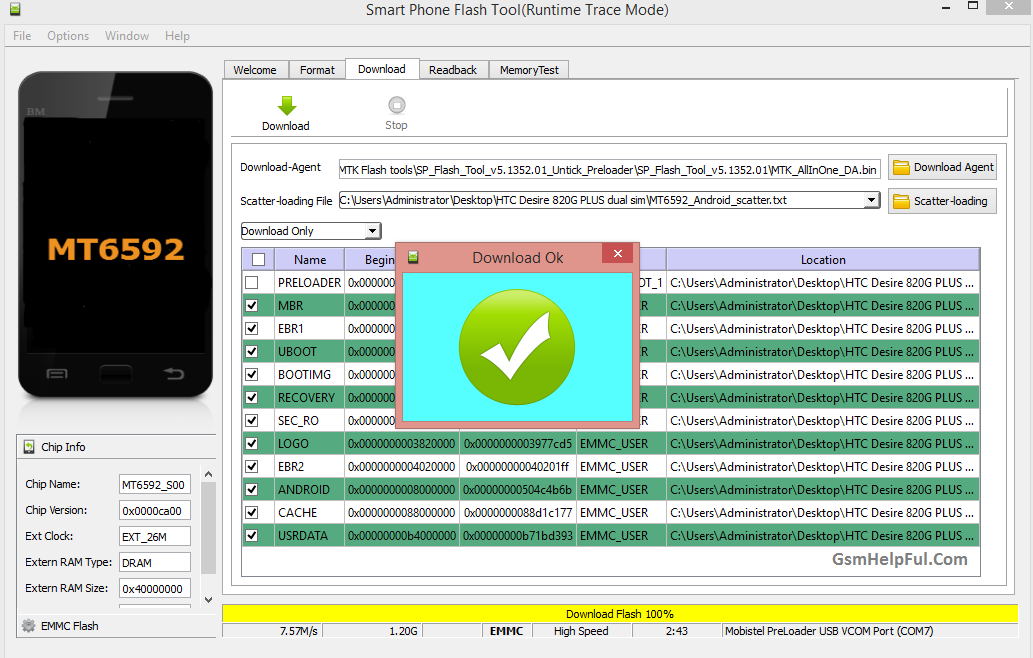This screenshot has height=658, width=1033.
Task: Open the Options menu
Action: 68,36
